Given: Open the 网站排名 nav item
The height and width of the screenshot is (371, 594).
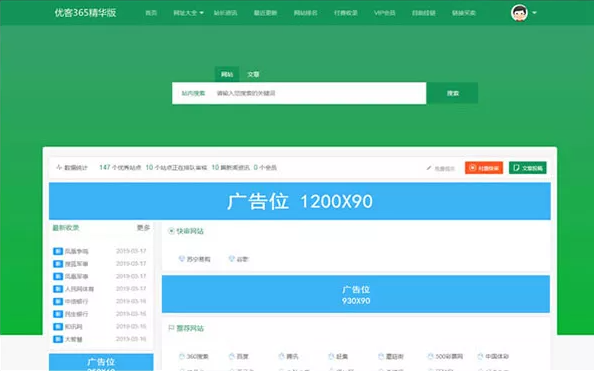Looking at the screenshot, I should click(305, 13).
